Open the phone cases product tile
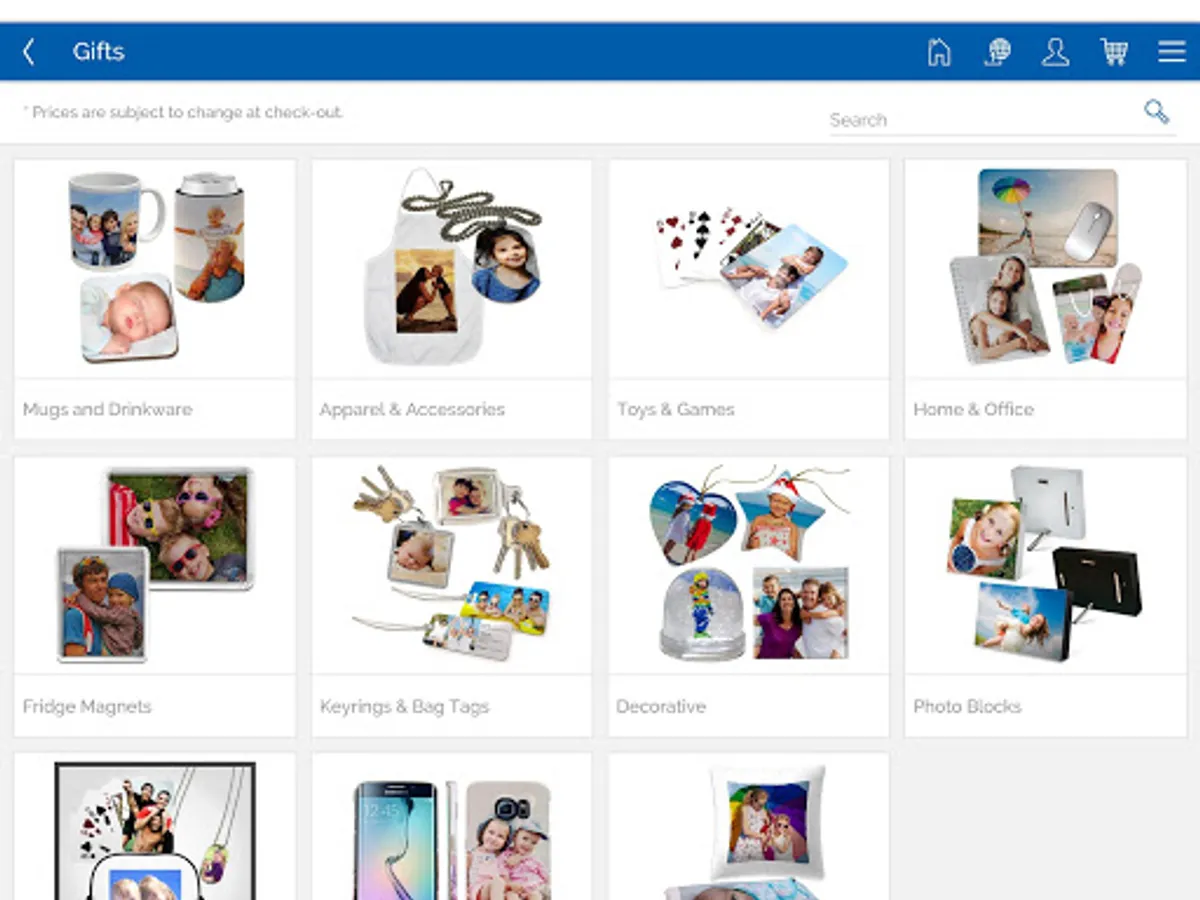This screenshot has width=1200, height=900. pos(452,827)
